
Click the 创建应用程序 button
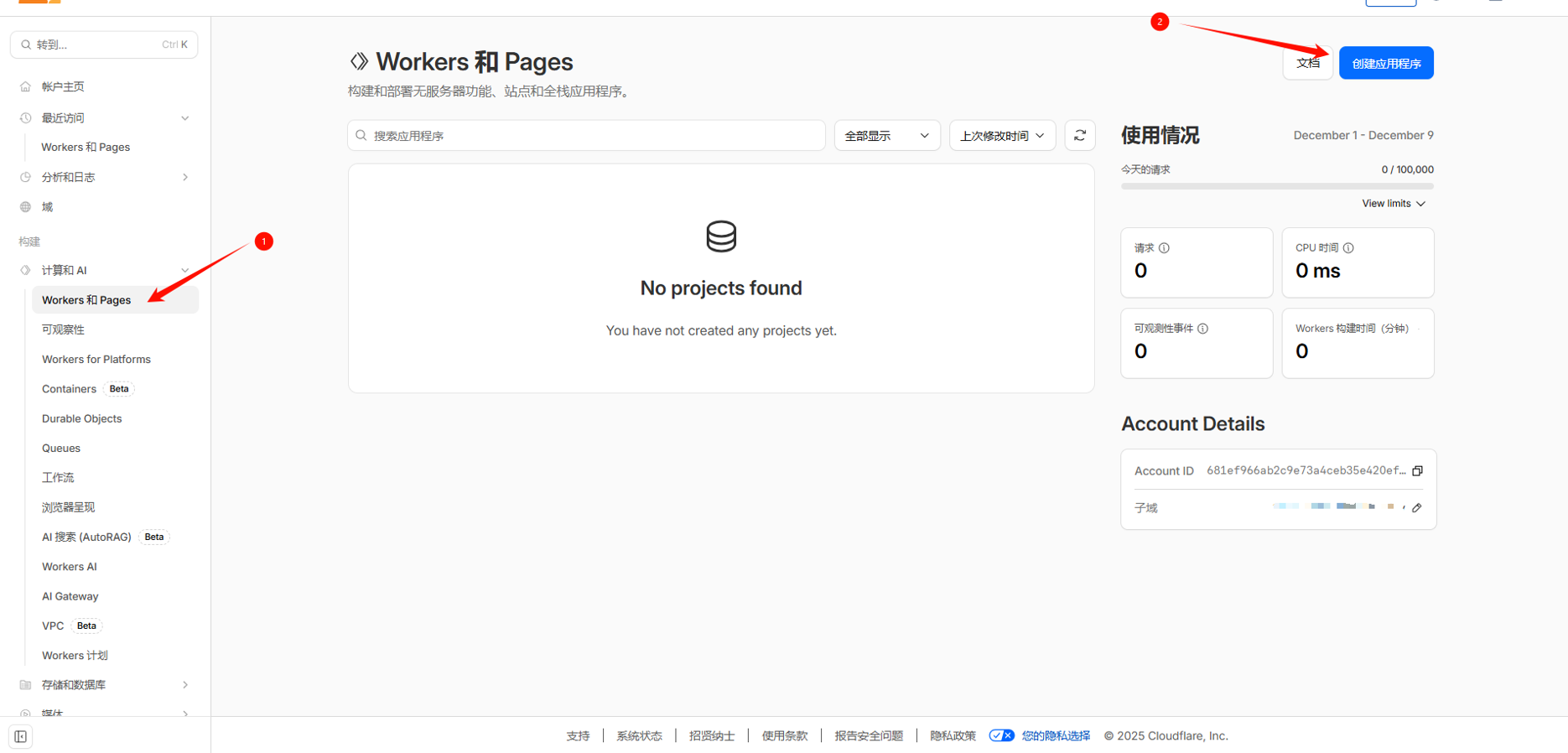pyautogui.click(x=1386, y=64)
